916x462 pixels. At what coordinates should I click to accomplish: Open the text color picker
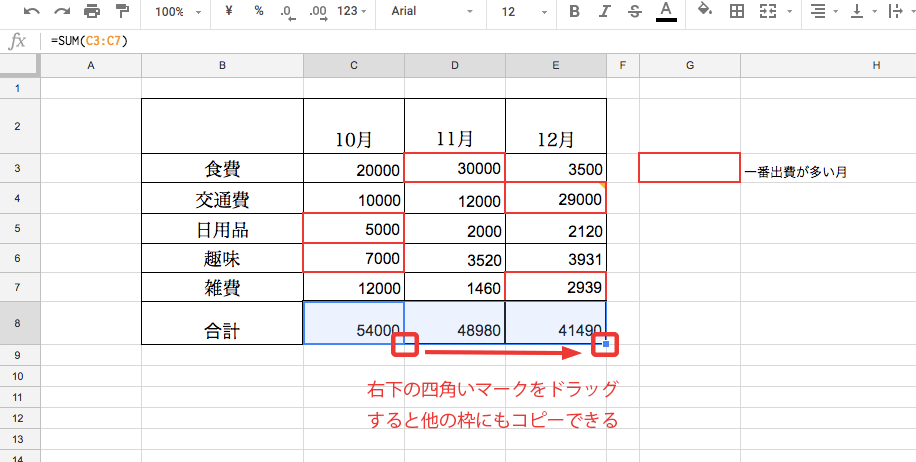tap(667, 12)
